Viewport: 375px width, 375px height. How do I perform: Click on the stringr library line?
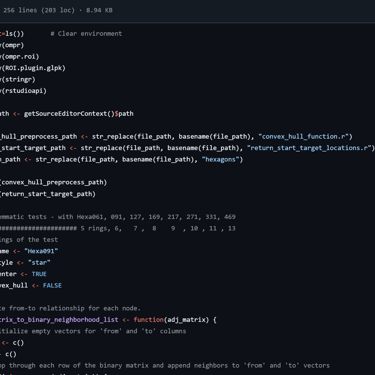[x=18, y=79]
